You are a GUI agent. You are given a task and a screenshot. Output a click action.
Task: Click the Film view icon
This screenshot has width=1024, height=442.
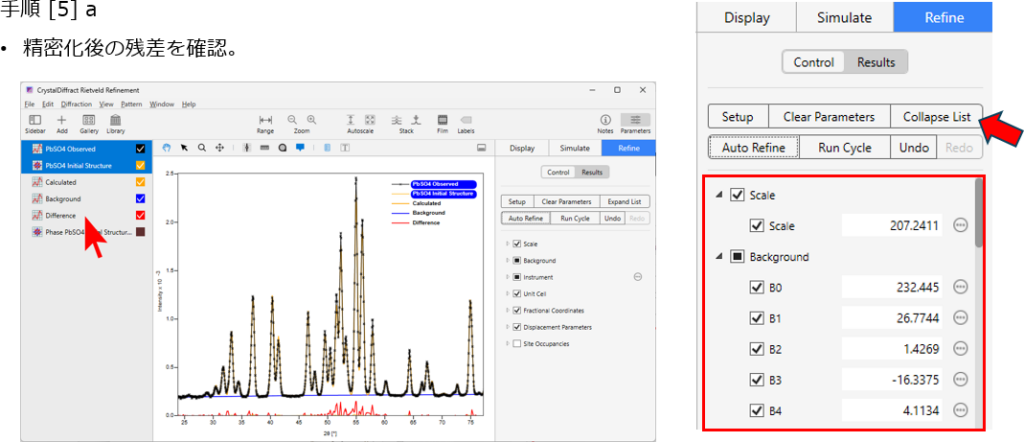[442, 120]
